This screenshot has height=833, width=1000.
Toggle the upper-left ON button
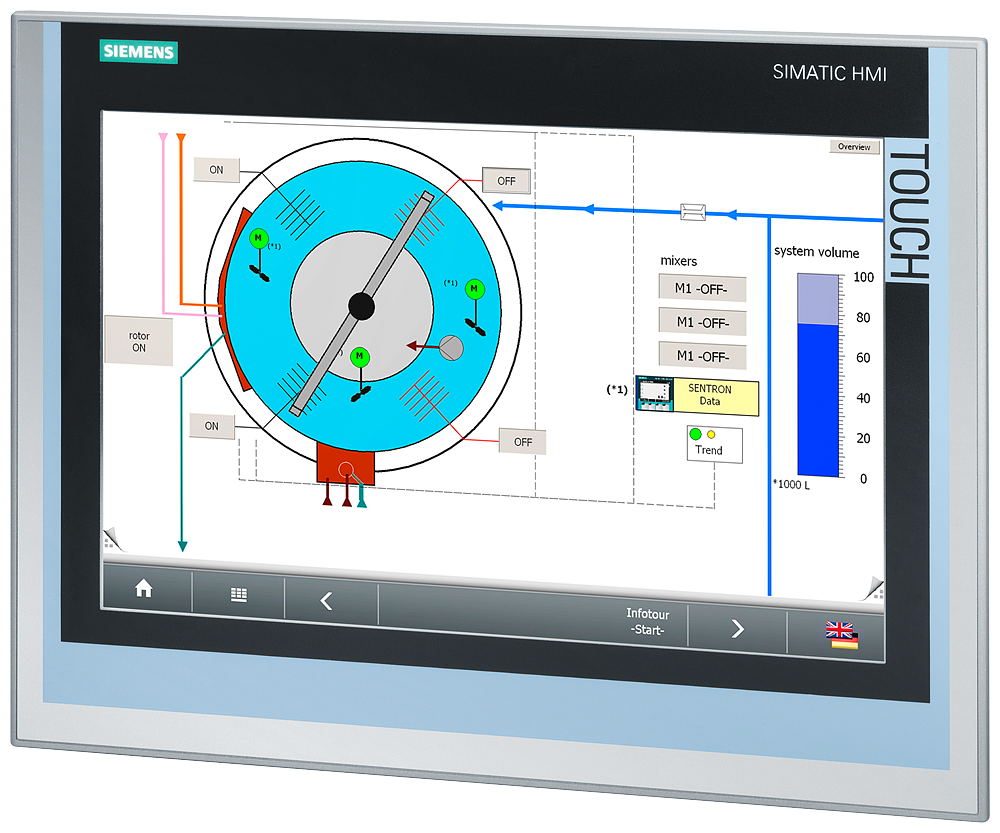(216, 170)
